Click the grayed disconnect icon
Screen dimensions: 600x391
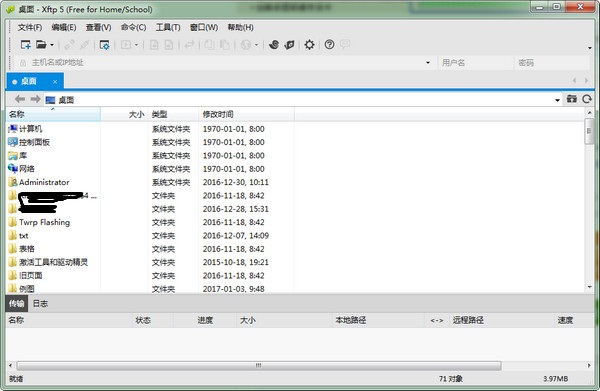85,45
